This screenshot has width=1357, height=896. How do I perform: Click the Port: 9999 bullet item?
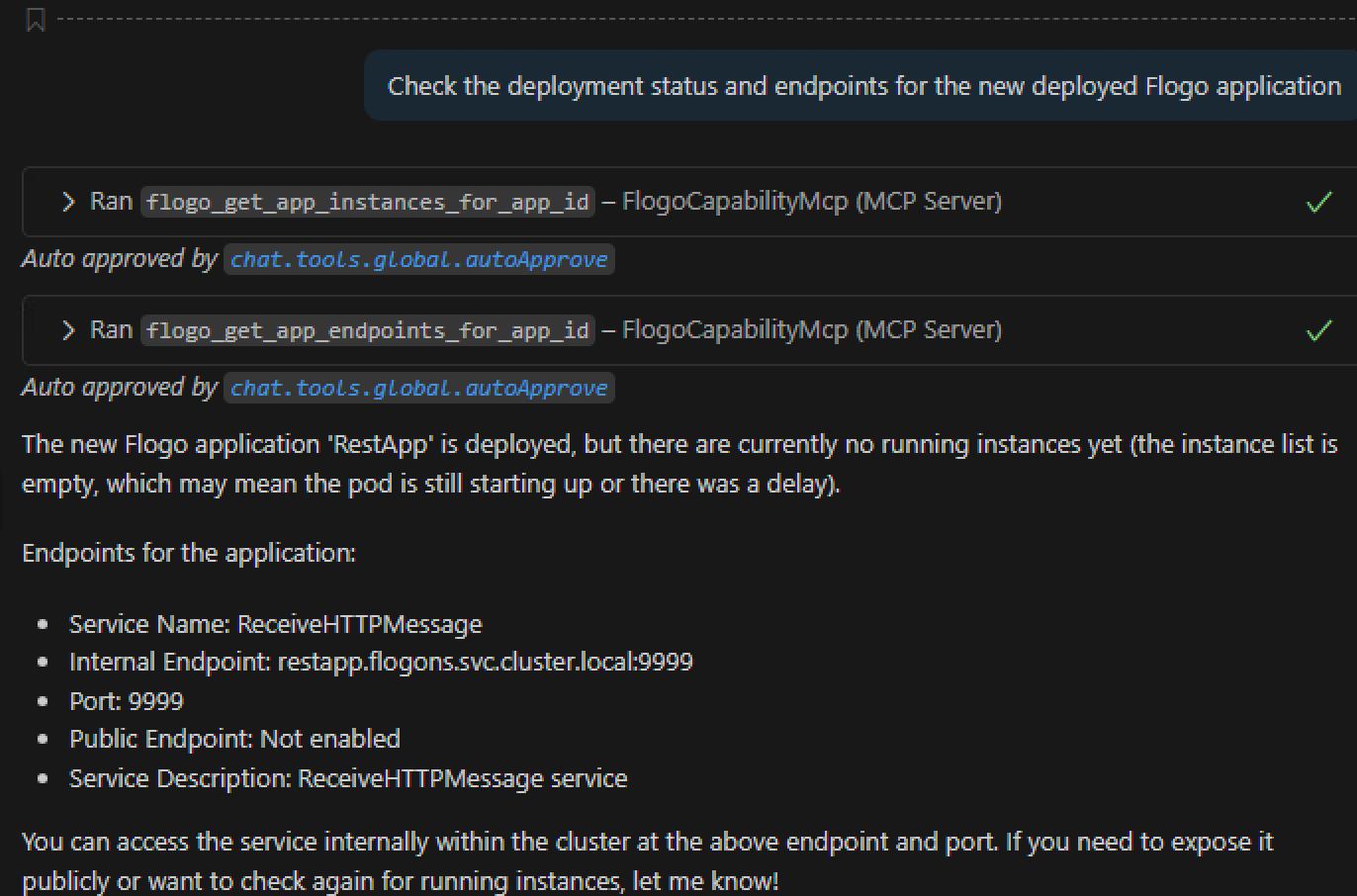(x=127, y=701)
